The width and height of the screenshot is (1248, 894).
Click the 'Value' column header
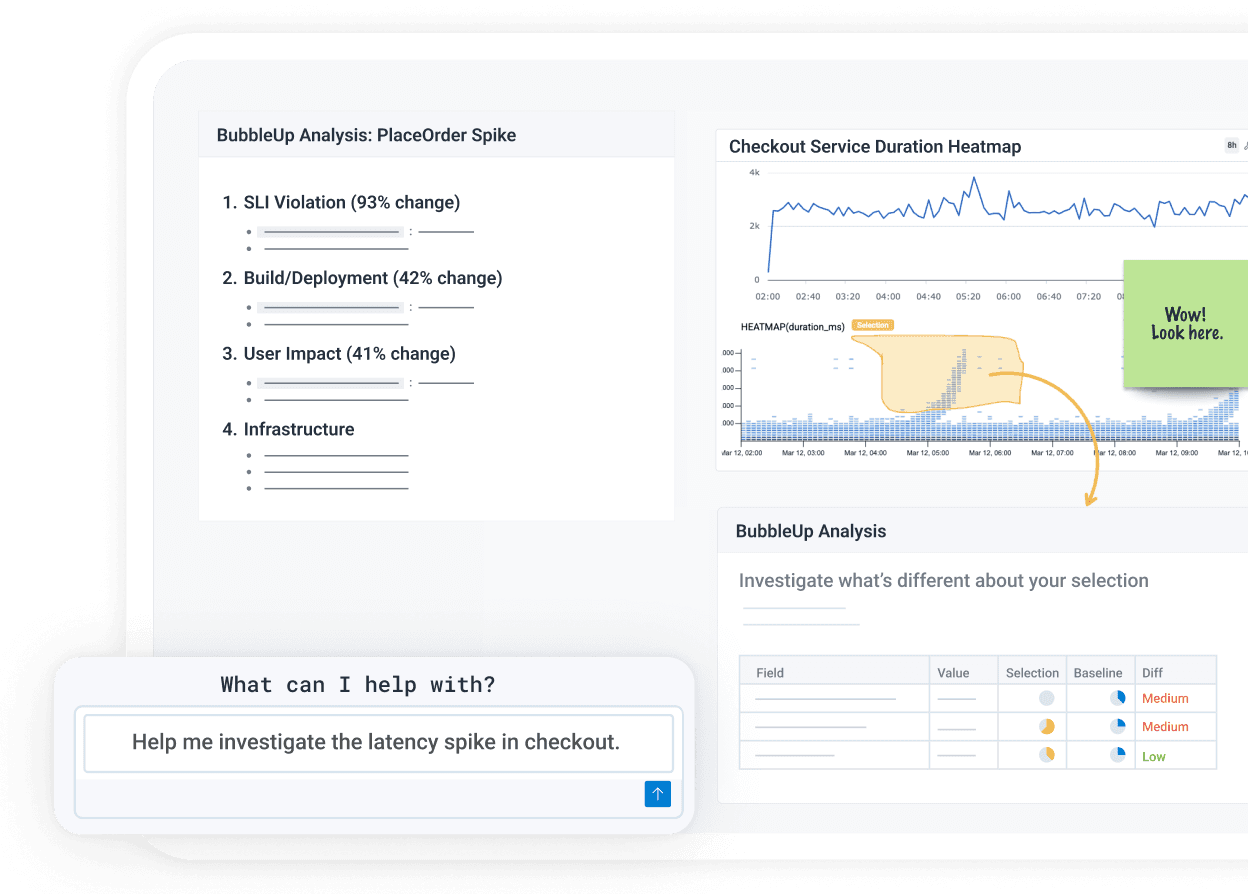(x=953, y=673)
